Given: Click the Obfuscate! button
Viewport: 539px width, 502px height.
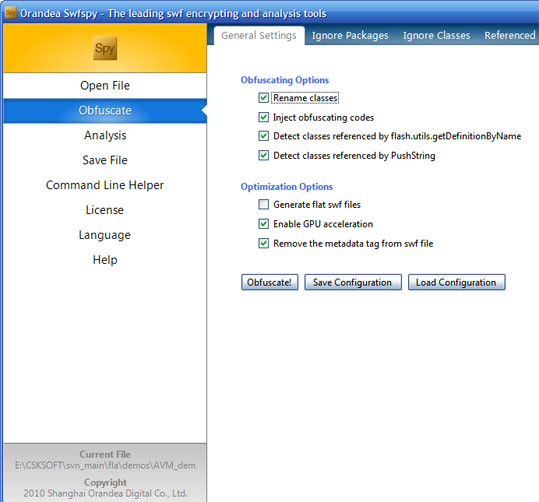Looking at the screenshot, I should (270, 282).
